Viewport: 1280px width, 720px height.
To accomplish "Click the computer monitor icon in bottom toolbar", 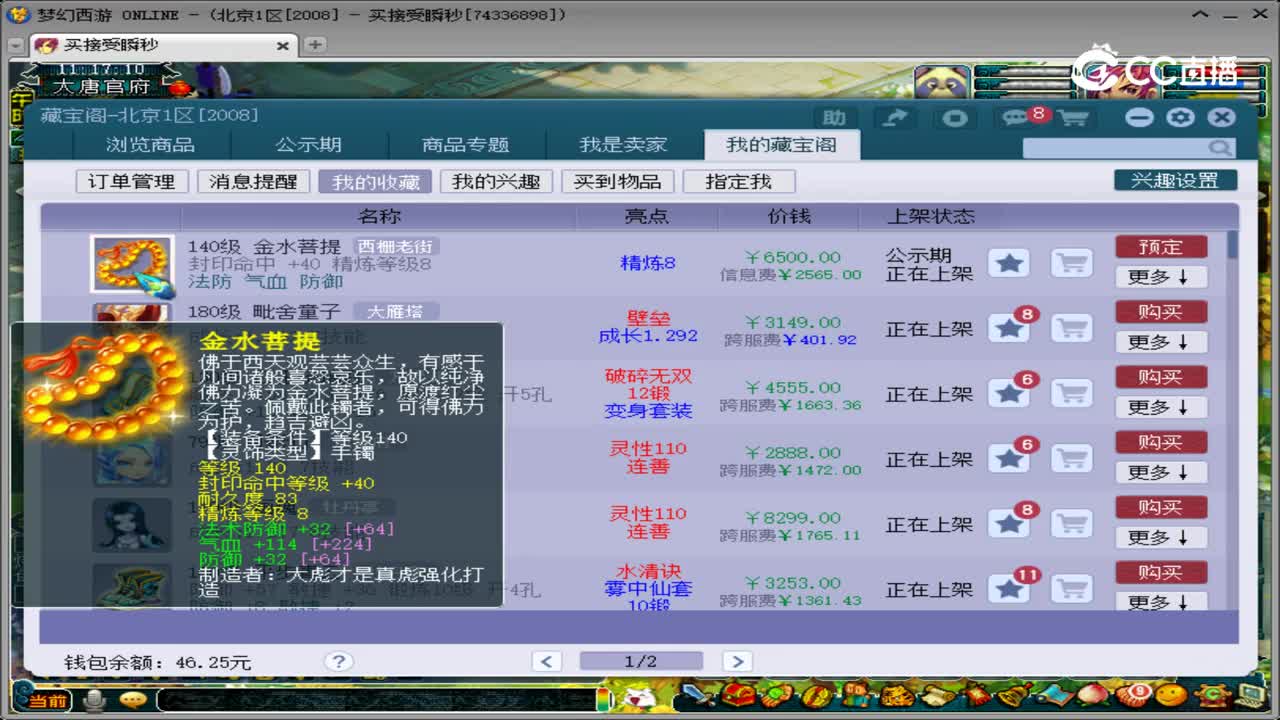I will click(1251, 695).
